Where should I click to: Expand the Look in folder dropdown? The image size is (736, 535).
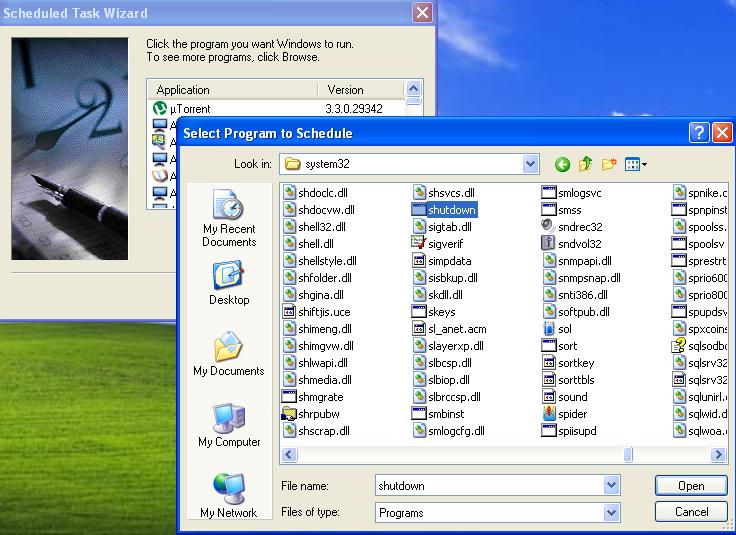(530, 164)
